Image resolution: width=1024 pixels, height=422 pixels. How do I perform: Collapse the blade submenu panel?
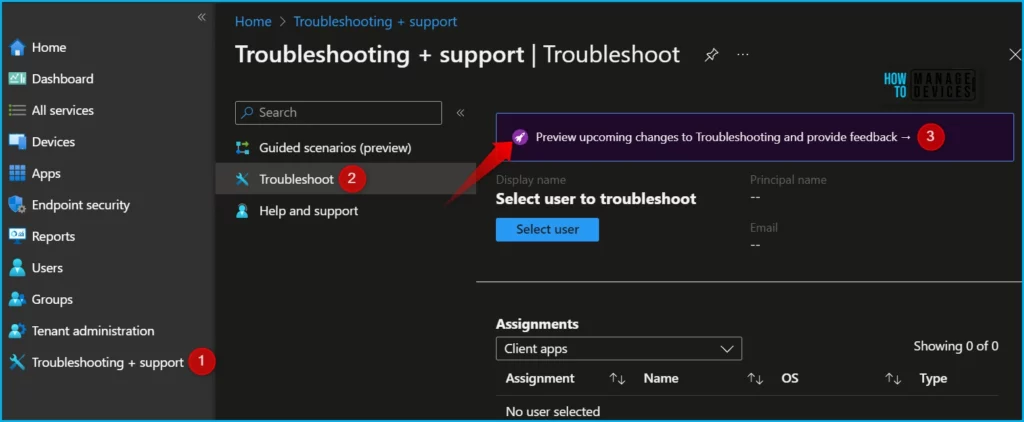click(x=460, y=112)
